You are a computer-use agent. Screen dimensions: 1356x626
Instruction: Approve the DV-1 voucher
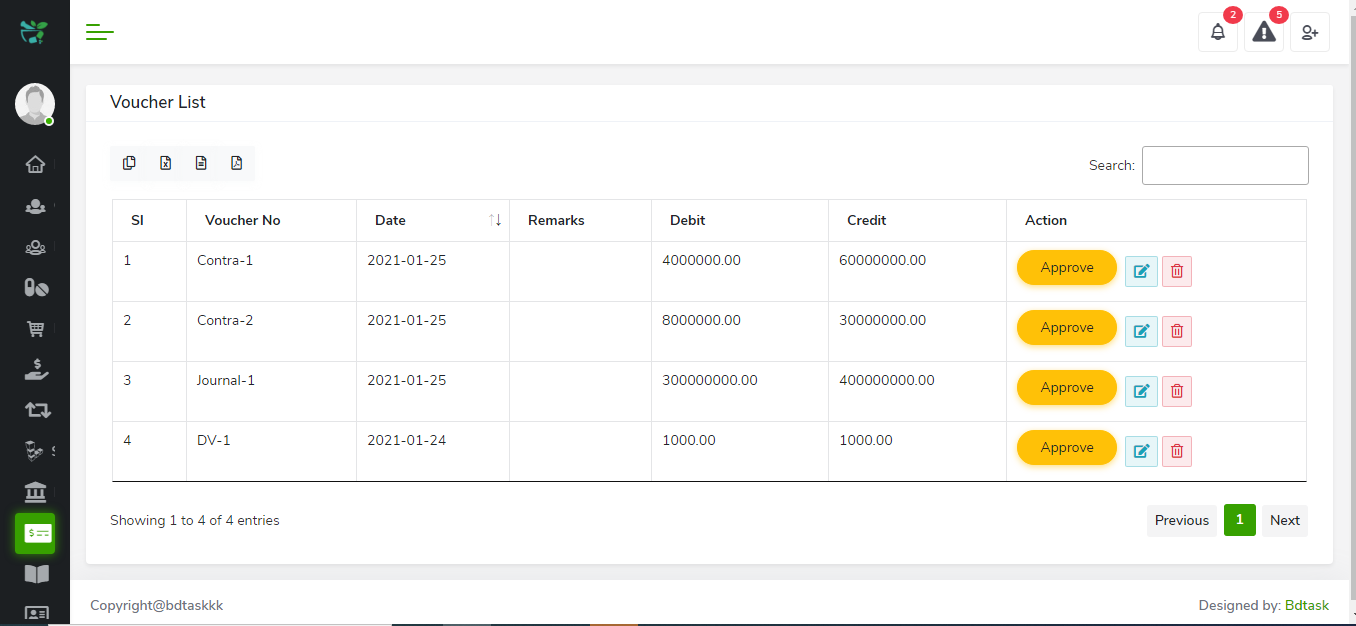click(x=1066, y=448)
